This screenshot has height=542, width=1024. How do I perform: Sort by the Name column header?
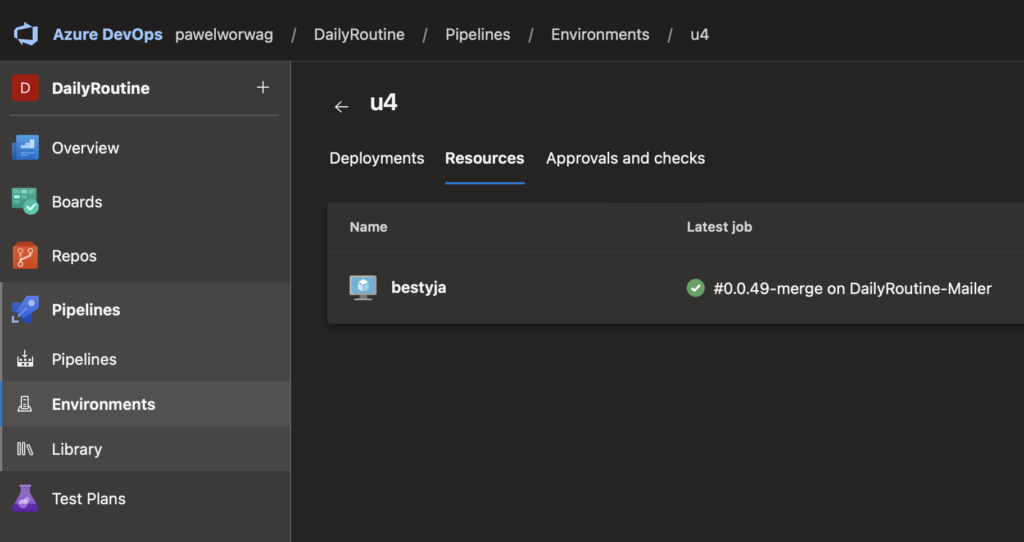coord(368,227)
